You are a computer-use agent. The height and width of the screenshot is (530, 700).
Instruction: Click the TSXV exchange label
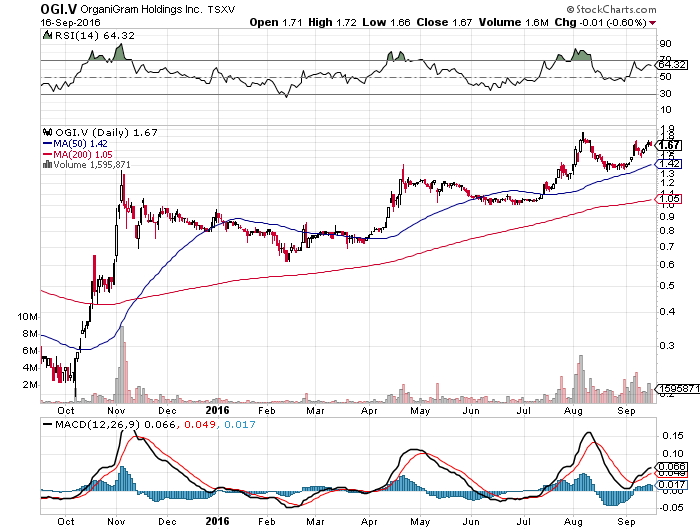tap(221, 9)
